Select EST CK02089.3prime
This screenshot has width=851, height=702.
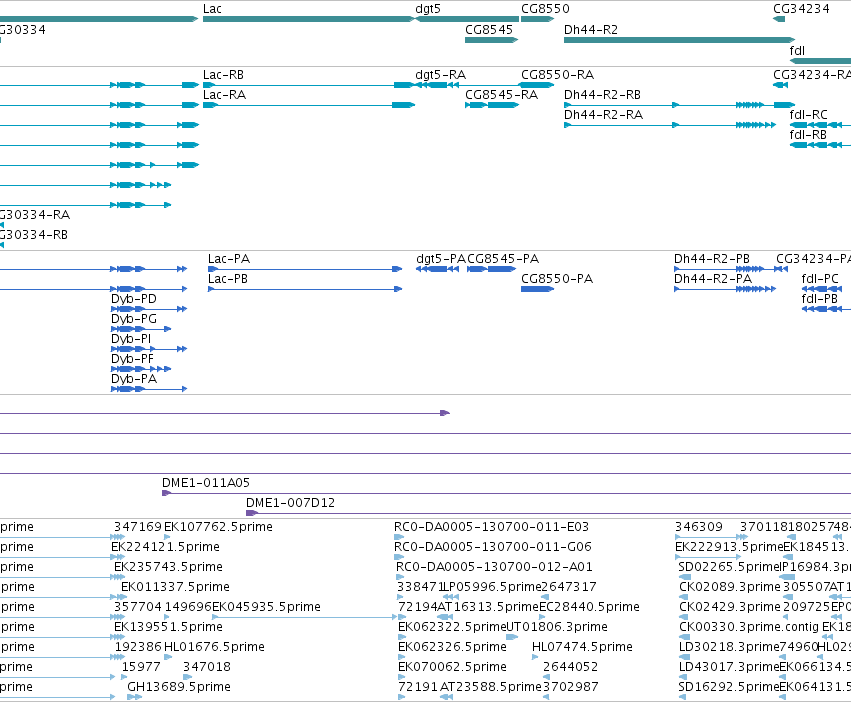coord(730,587)
